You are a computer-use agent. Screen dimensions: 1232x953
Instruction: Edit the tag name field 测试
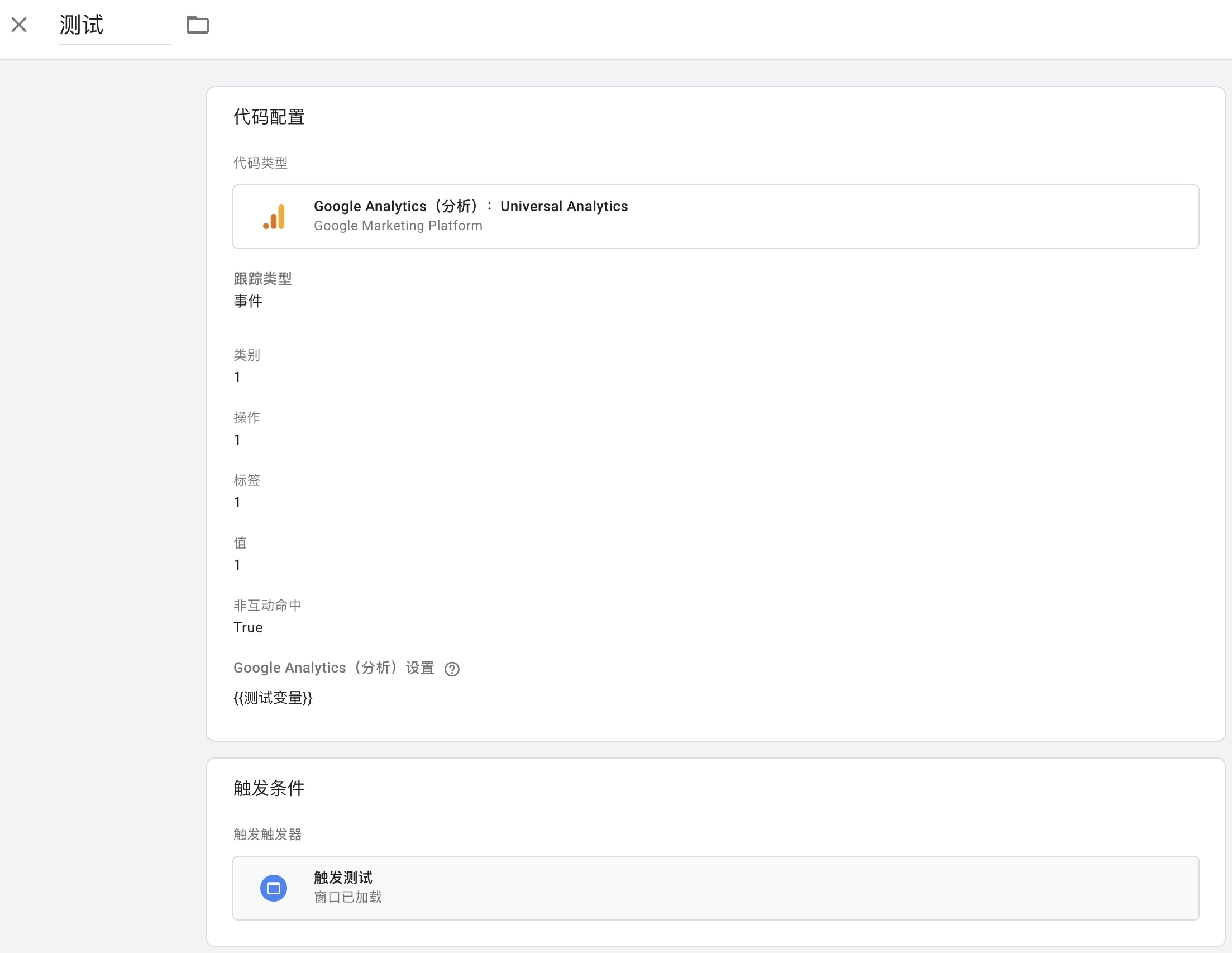click(x=114, y=25)
